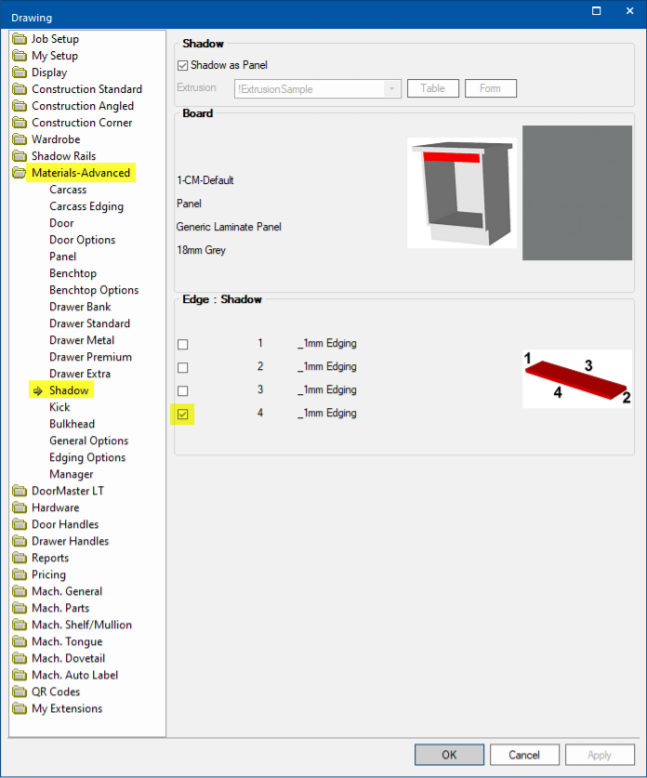Open the Edging Options page
This screenshot has height=778, width=647.
pos(87,457)
